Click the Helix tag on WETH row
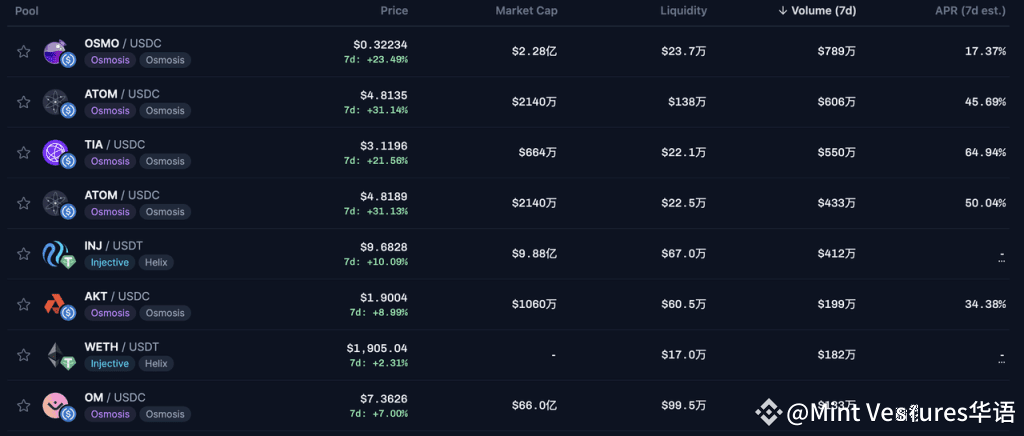 pos(156,364)
